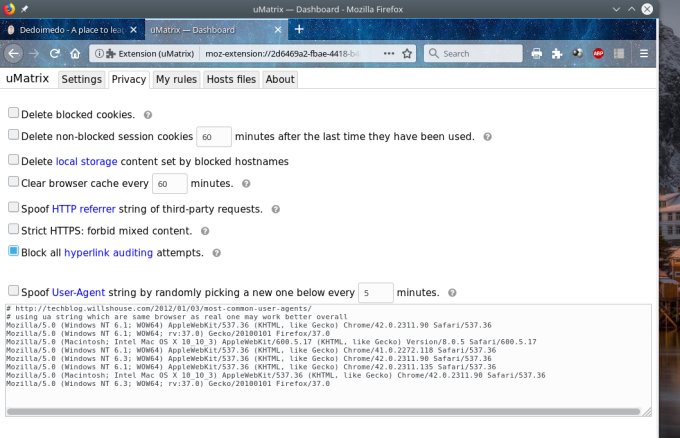Open the Firefox hamburger menu
Viewport: 680px width, 438px height.
[x=644, y=53]
